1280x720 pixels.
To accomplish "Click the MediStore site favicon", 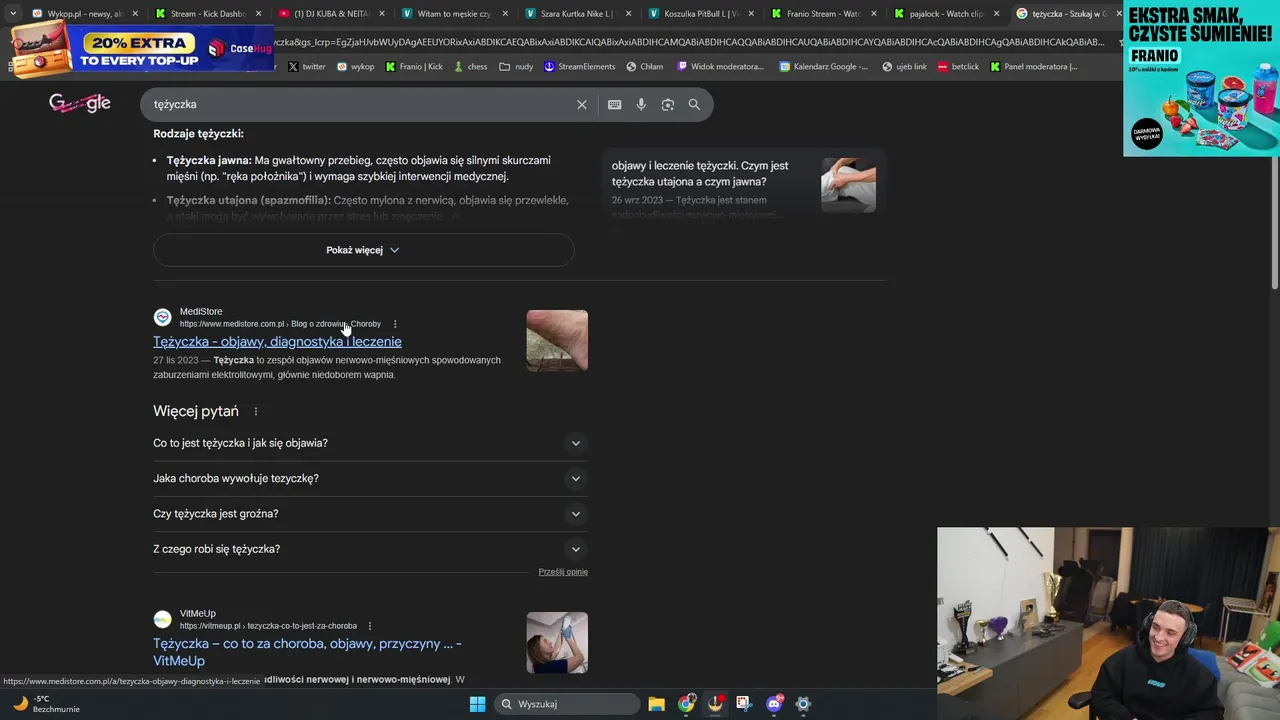I will [x=162, y=317].
